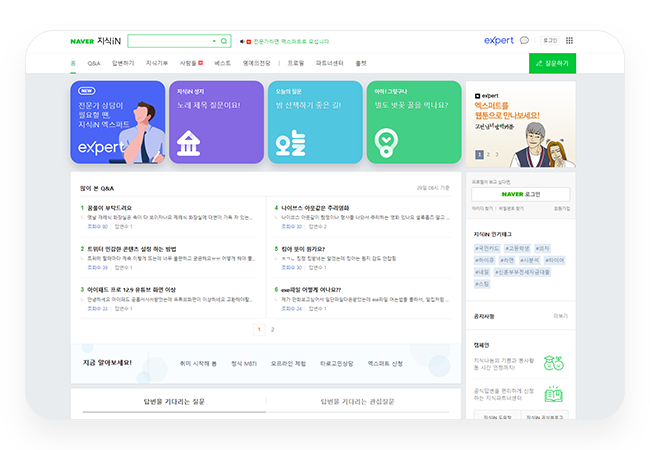The width and height of the screenshot is (650, 450).
Task: Open the eXpert webtoon banner
Action: tap(521, 124)
